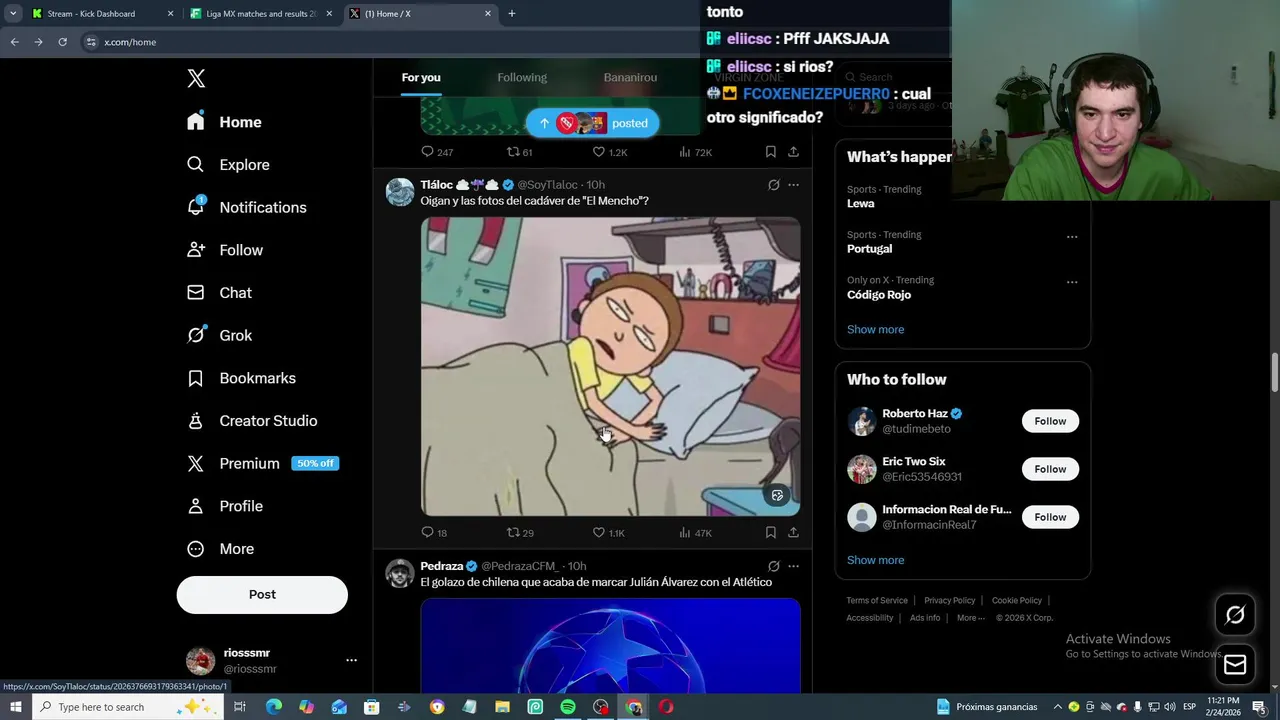Open the Follow page in the sidebar
The image size is (1280, 720).
[x=225, y=250]
